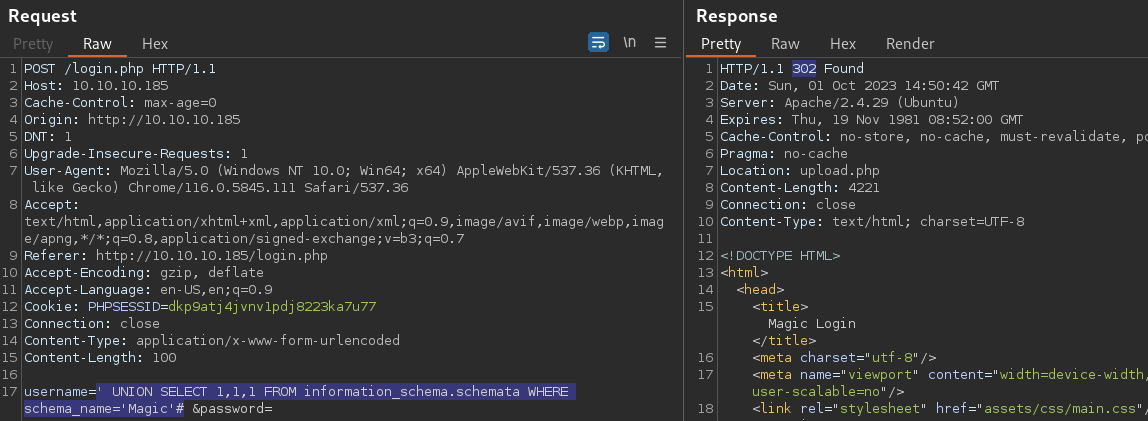Viewport: 1148px width, 421px height.
Task: Click the response Cache-Control no-store header
Action: (934, 136)
